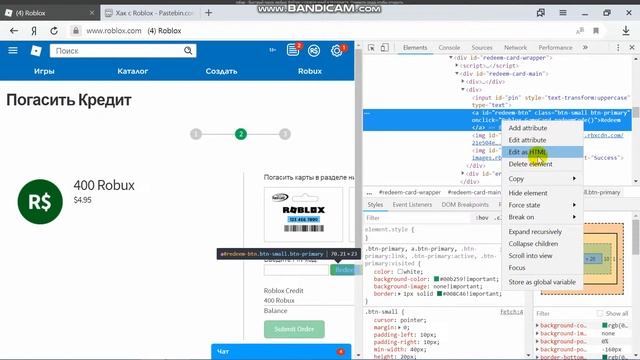
Task: Choose Hide element in context menu
Action: pyautogui.click(x=542, y=193)
